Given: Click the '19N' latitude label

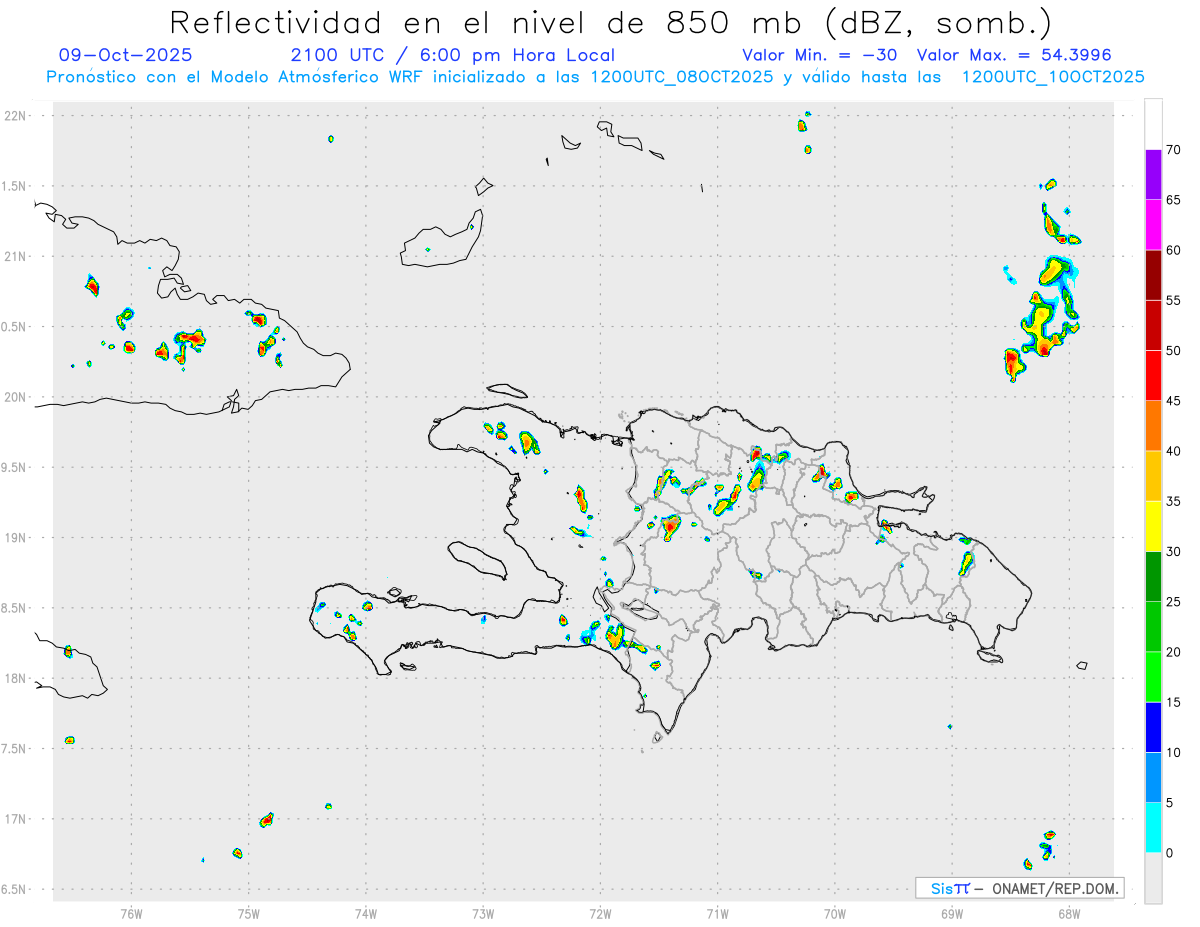Looking at the screenshot, I should [16, 538].
